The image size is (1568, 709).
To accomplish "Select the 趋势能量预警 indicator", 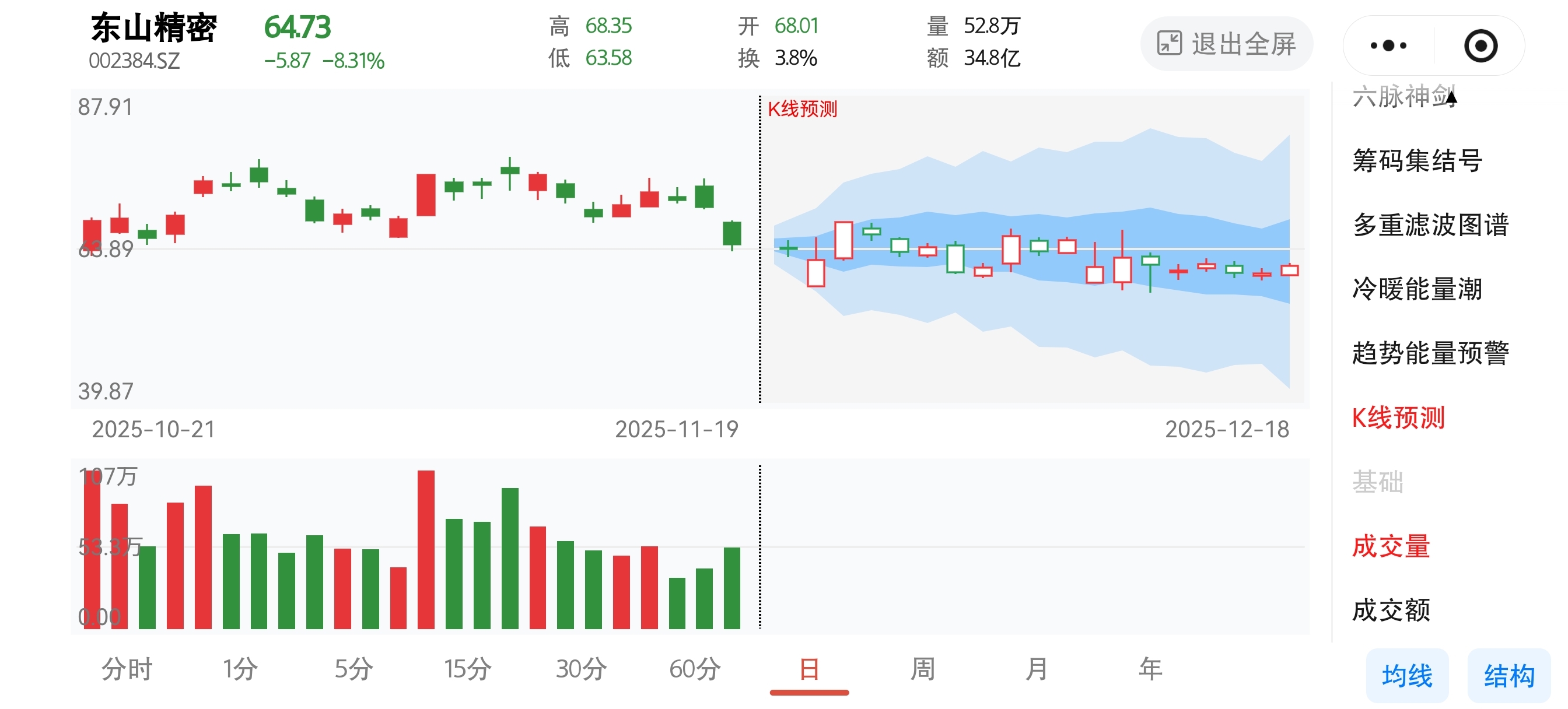I will click(x=1430, y=353).
